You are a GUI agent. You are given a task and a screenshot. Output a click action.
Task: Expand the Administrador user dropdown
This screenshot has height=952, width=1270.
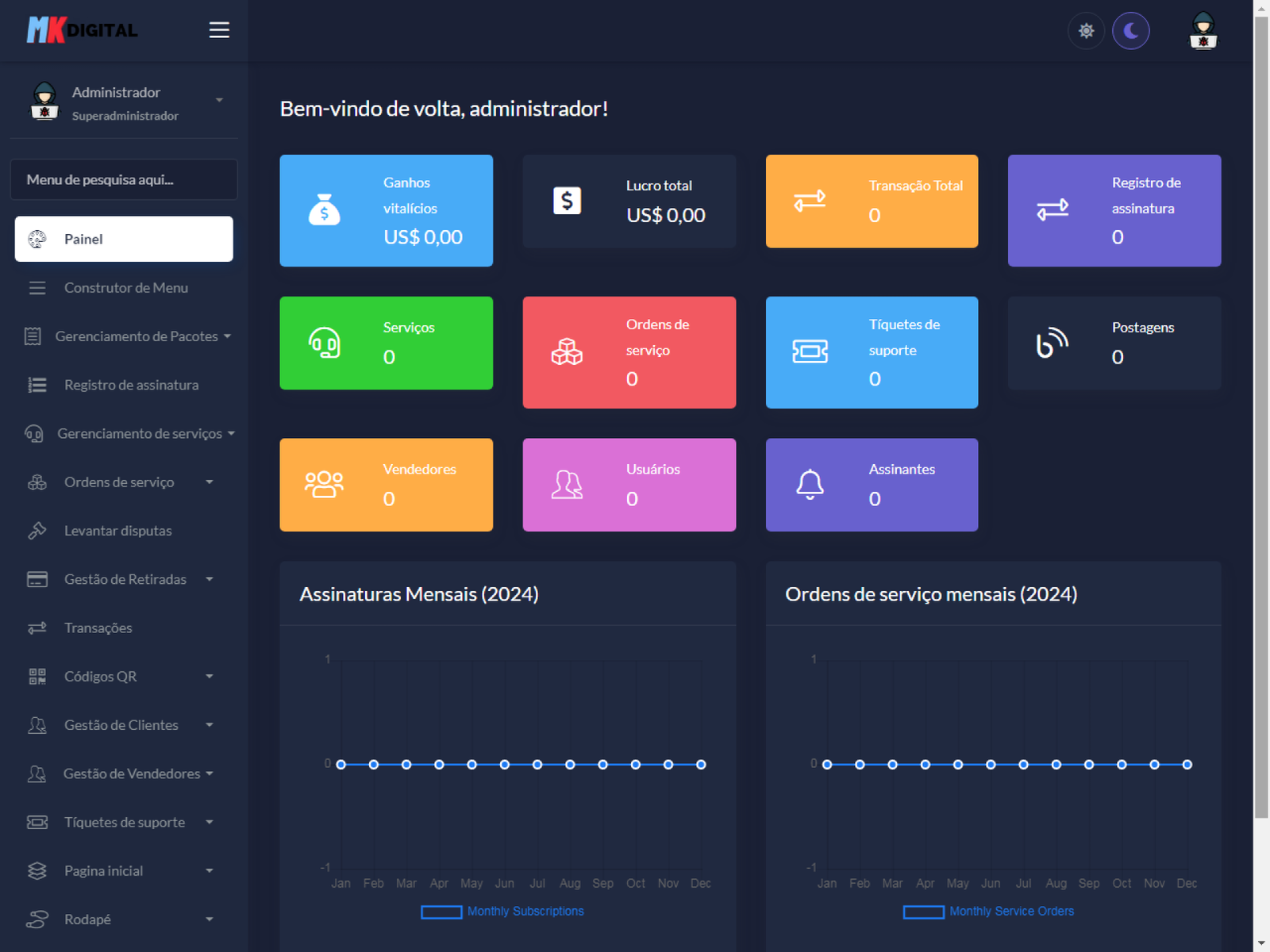pyautogui.click(x=219, y=100)
